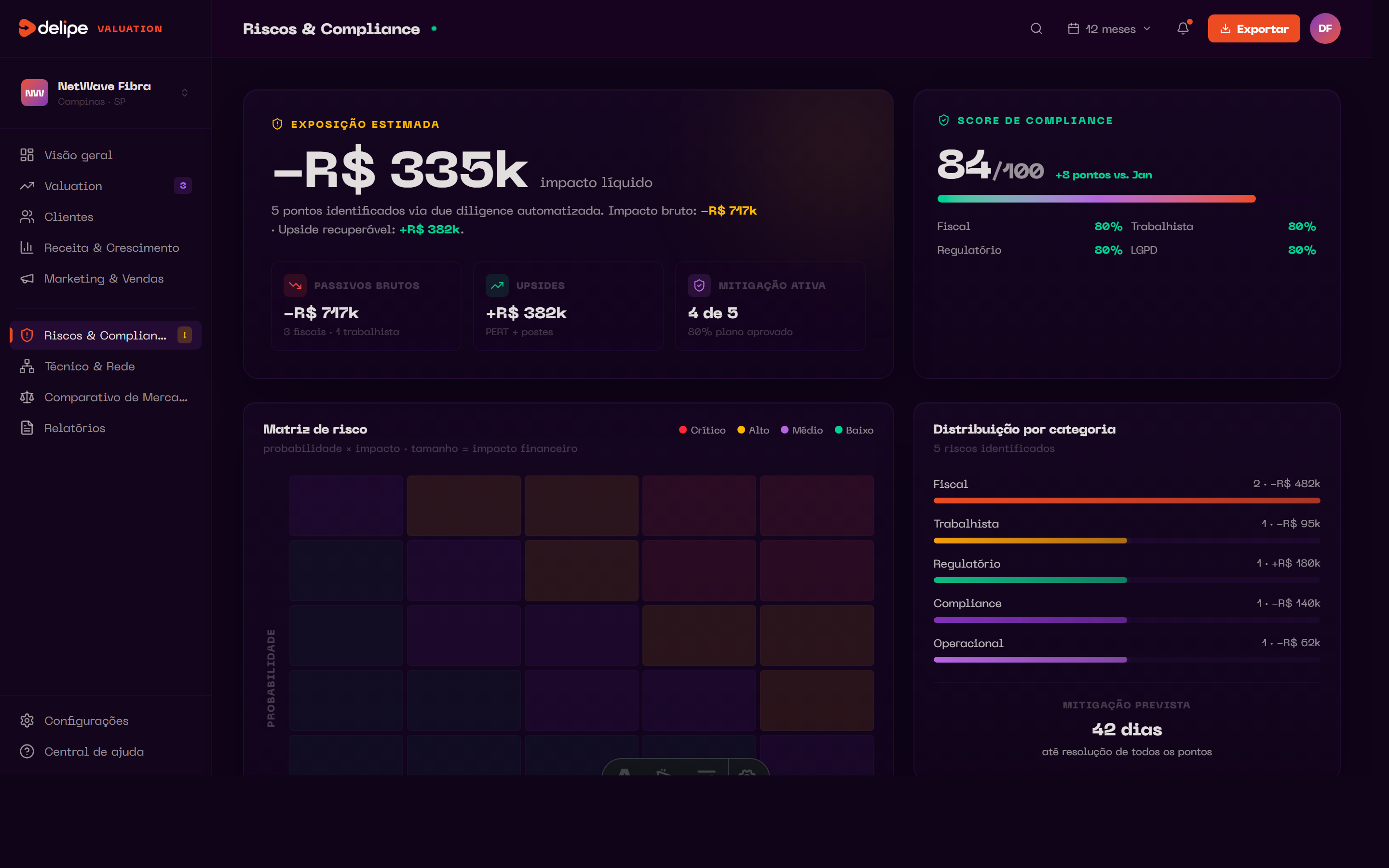Click the Marketing & Vendas megaphone icon

coord(27,278)
